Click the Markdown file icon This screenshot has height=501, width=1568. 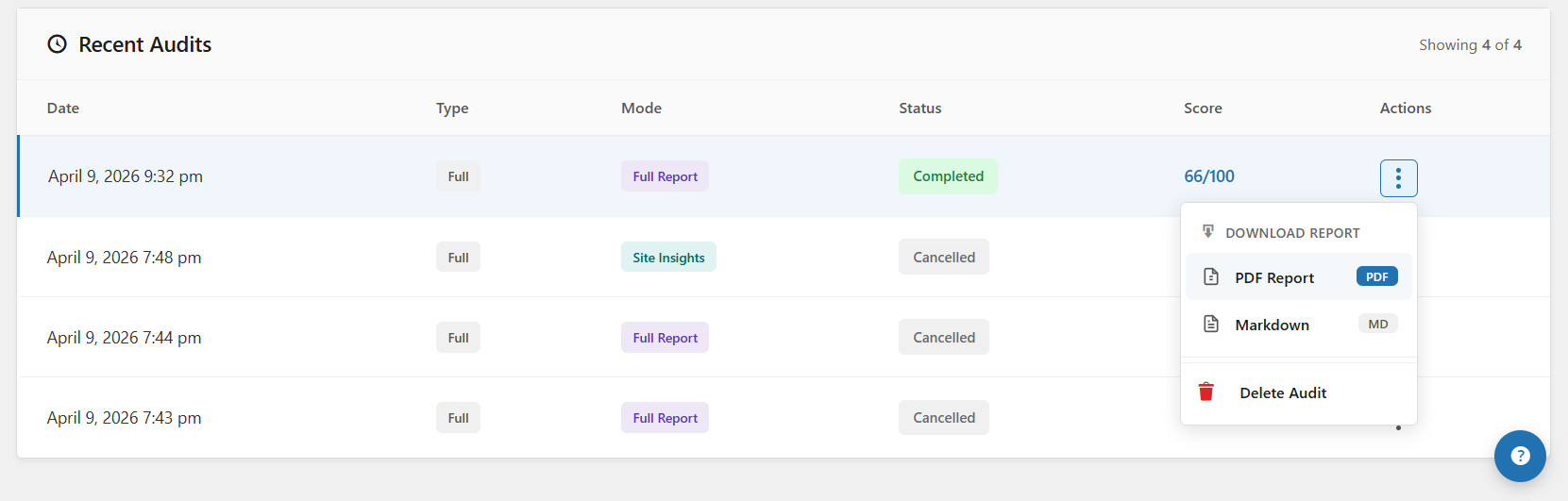pos(1211,325)
